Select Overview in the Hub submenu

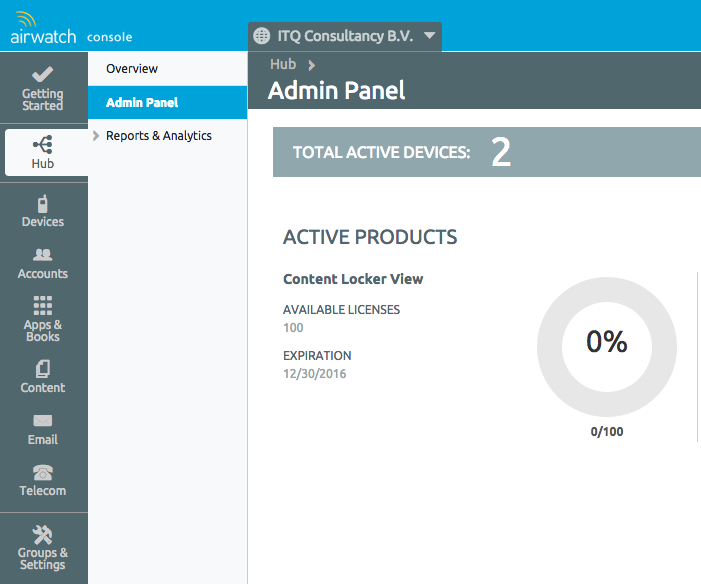coord(132,69)
